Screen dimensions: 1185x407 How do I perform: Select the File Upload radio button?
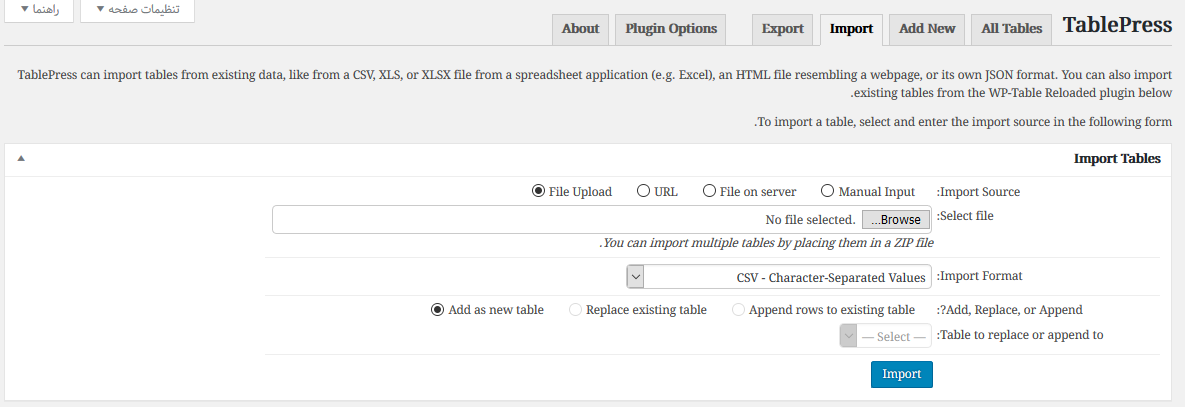[x=539, y=192]
